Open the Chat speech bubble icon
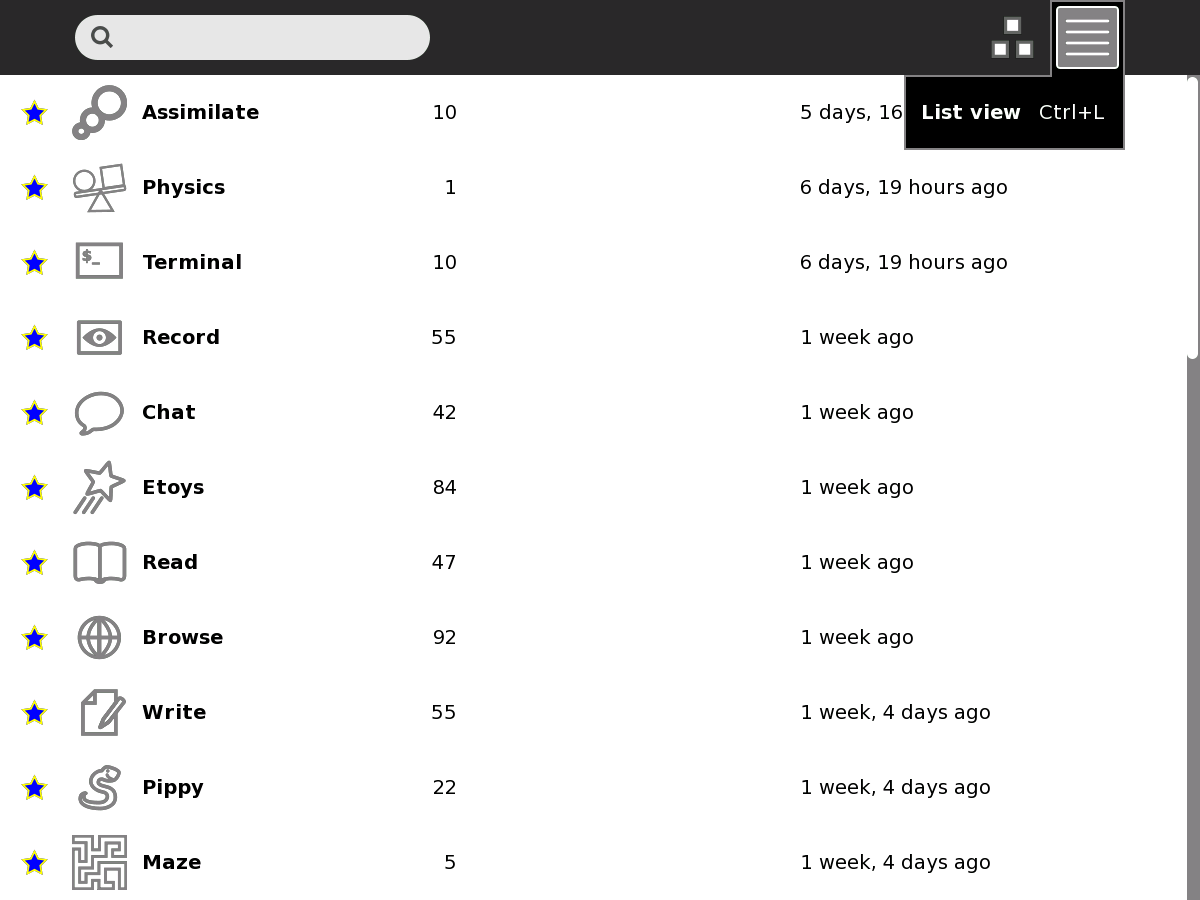Screen dimensions: 1200x900 (x=99, y=412)
